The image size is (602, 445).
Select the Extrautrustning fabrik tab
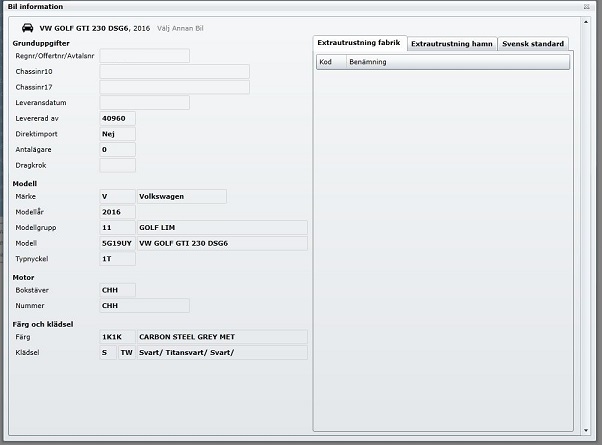(x=359, y=43)
